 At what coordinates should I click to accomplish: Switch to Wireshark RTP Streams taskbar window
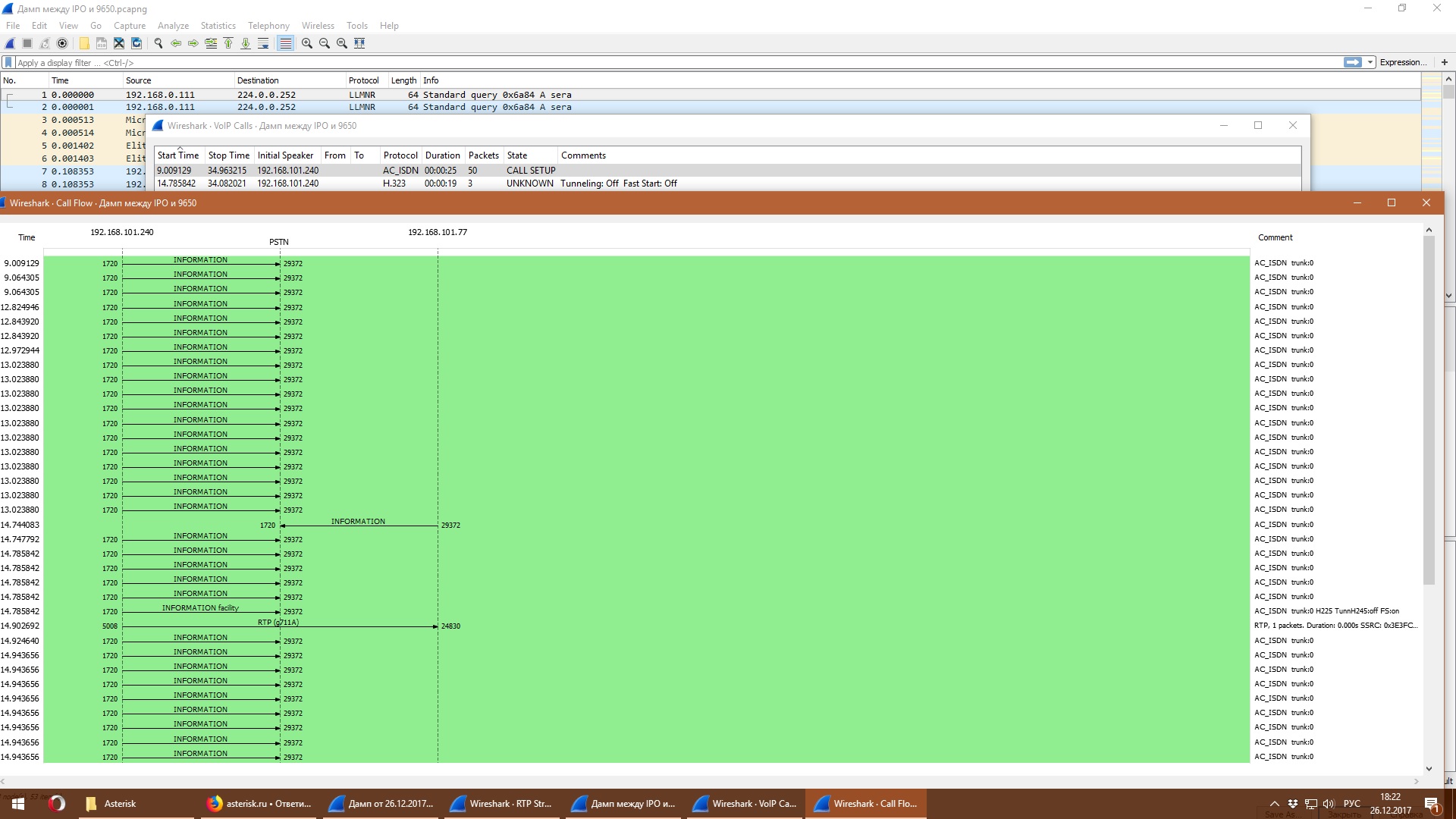pos(501,804)
